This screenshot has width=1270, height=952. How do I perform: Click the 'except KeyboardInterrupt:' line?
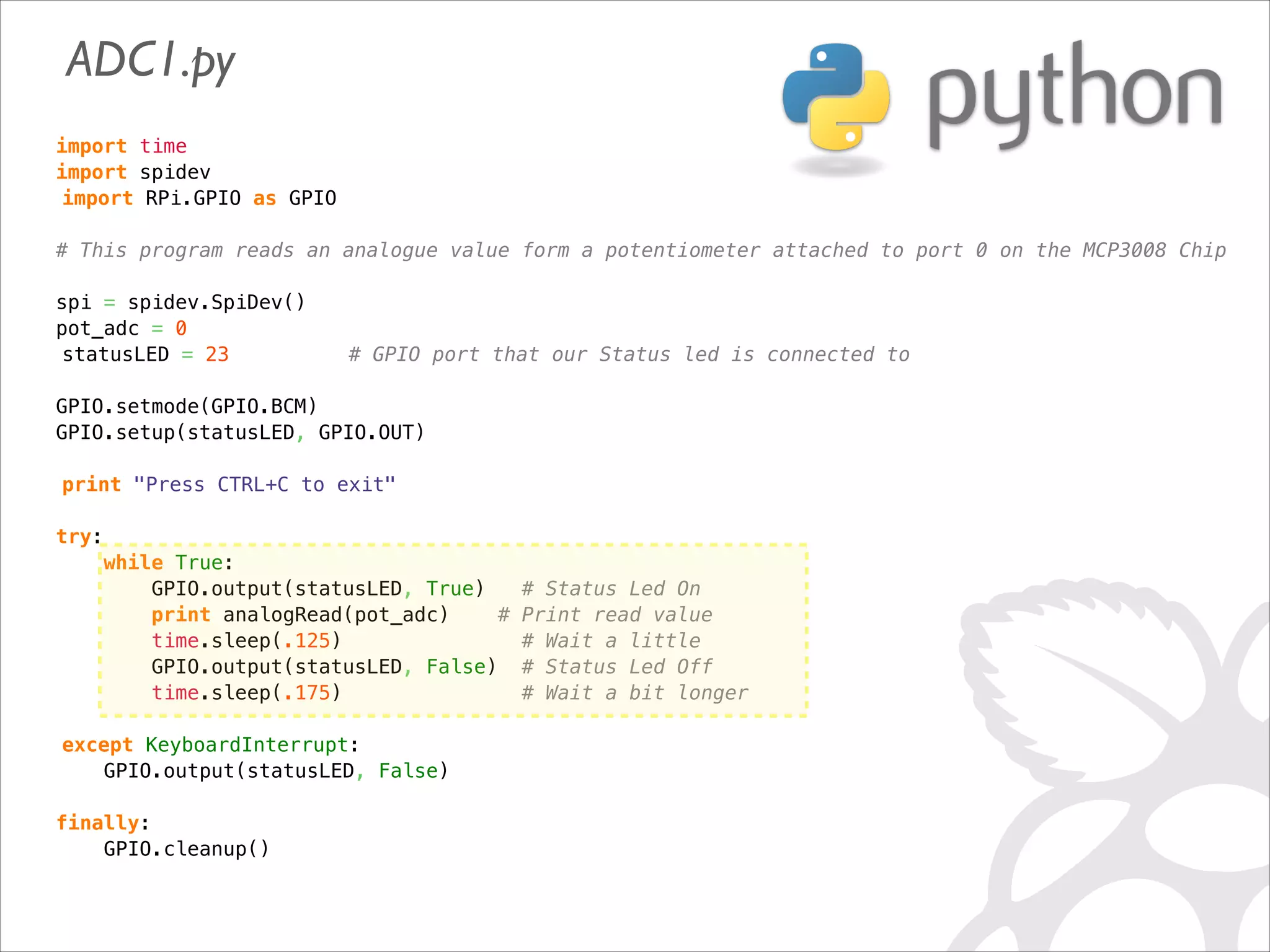[210, 745]
